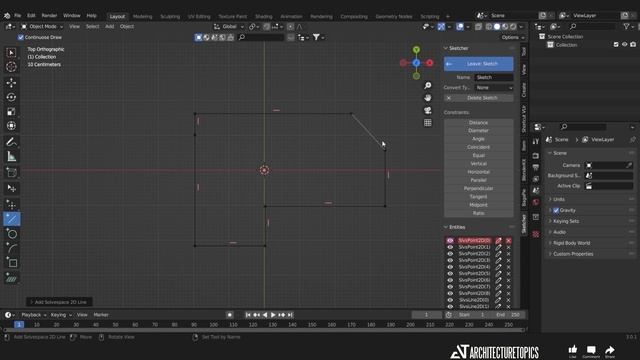The width and height of the screenshot is (640, 360).
Task: Click frame 100 on timeline ruler
Action: pyautogui.click(x=213, y=325)
